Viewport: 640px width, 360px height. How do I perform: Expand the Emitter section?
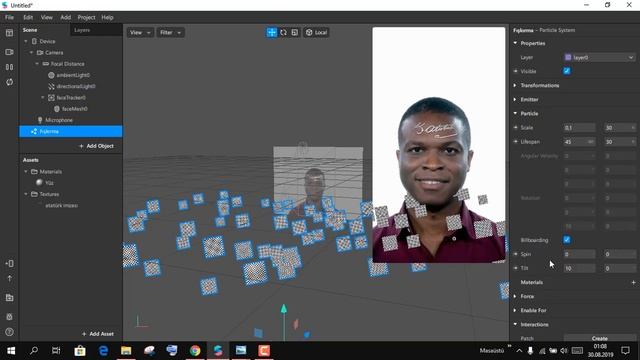(515, 99)
